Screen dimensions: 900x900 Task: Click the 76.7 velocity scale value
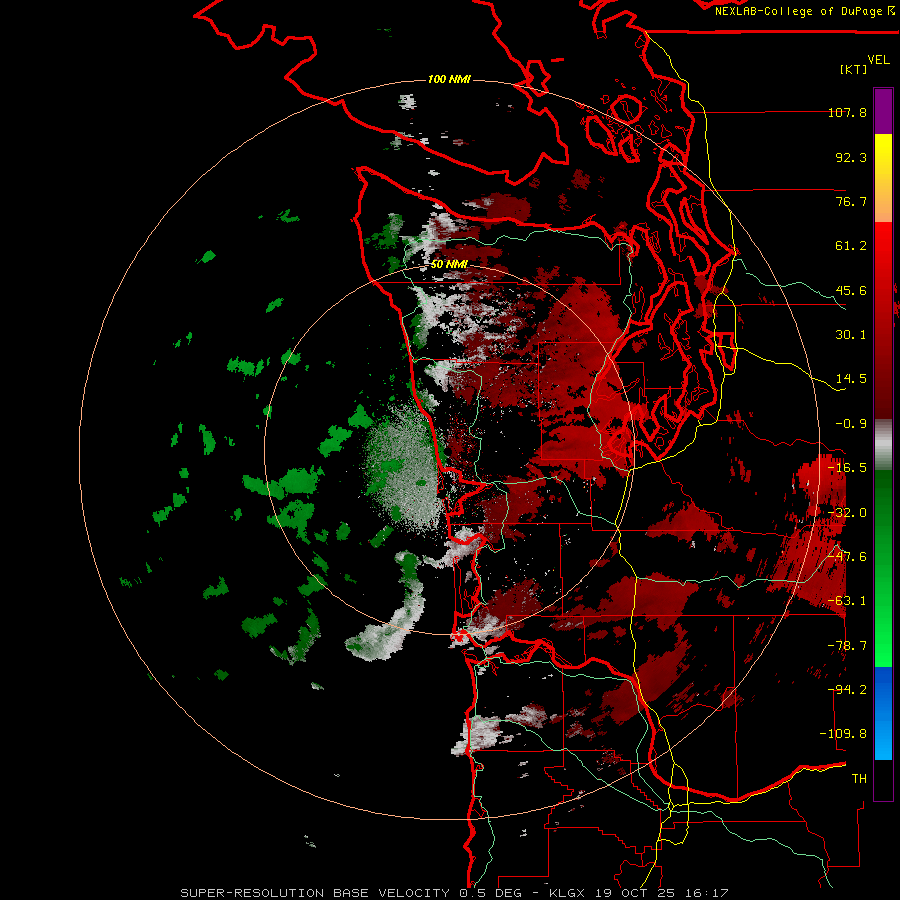851,201
